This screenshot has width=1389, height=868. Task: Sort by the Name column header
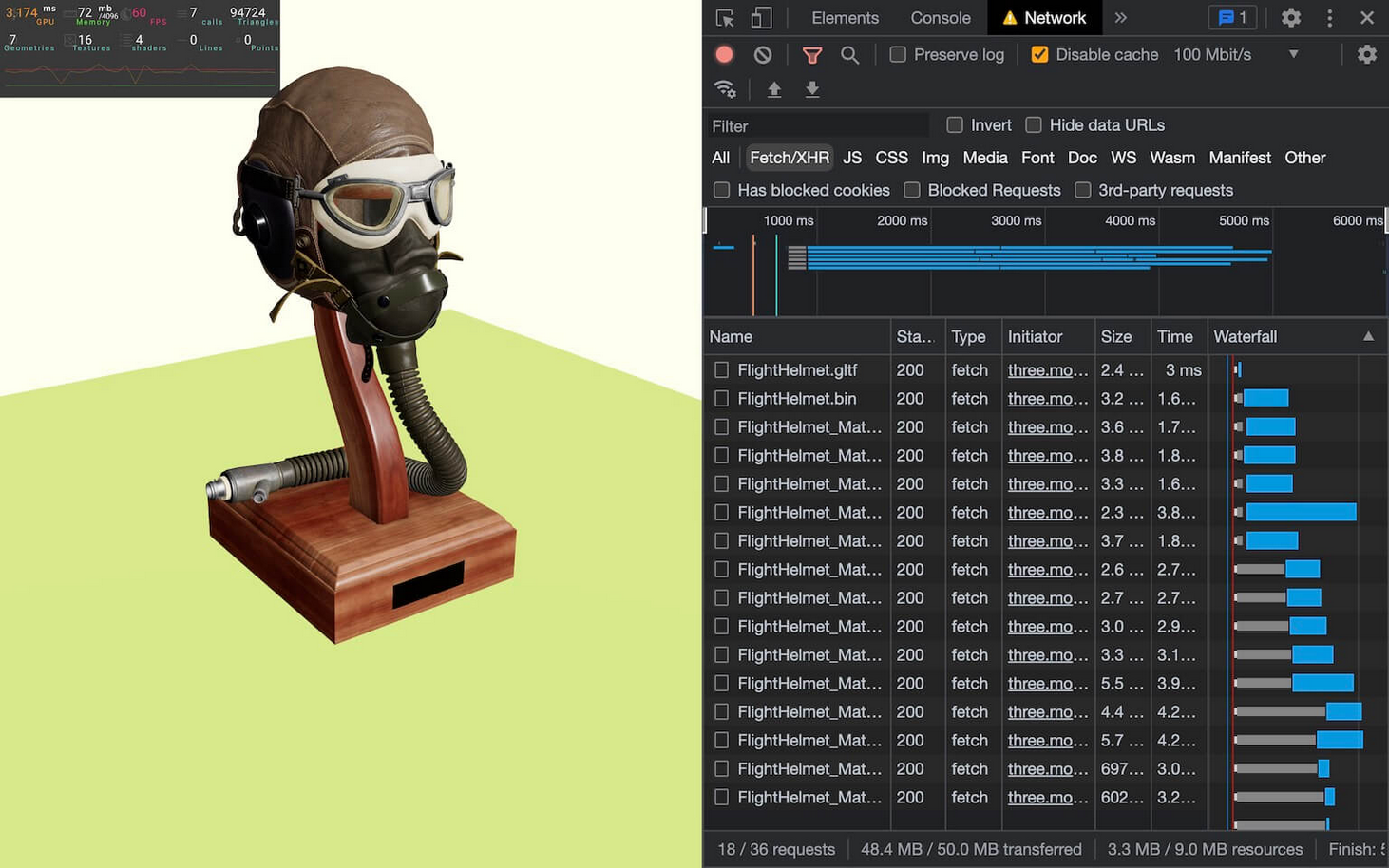coord(798,336)
